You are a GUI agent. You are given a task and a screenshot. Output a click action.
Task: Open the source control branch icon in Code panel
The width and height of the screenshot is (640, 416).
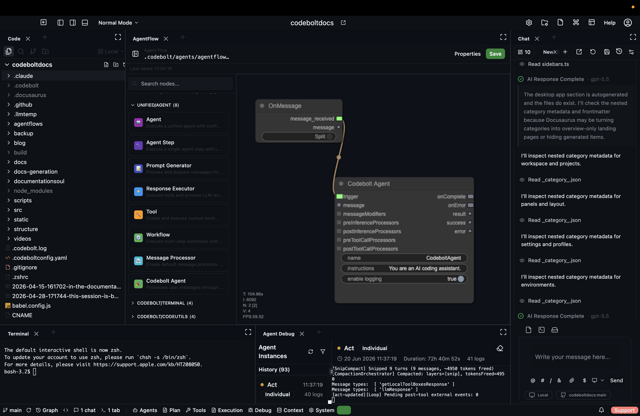click(33, 51)
